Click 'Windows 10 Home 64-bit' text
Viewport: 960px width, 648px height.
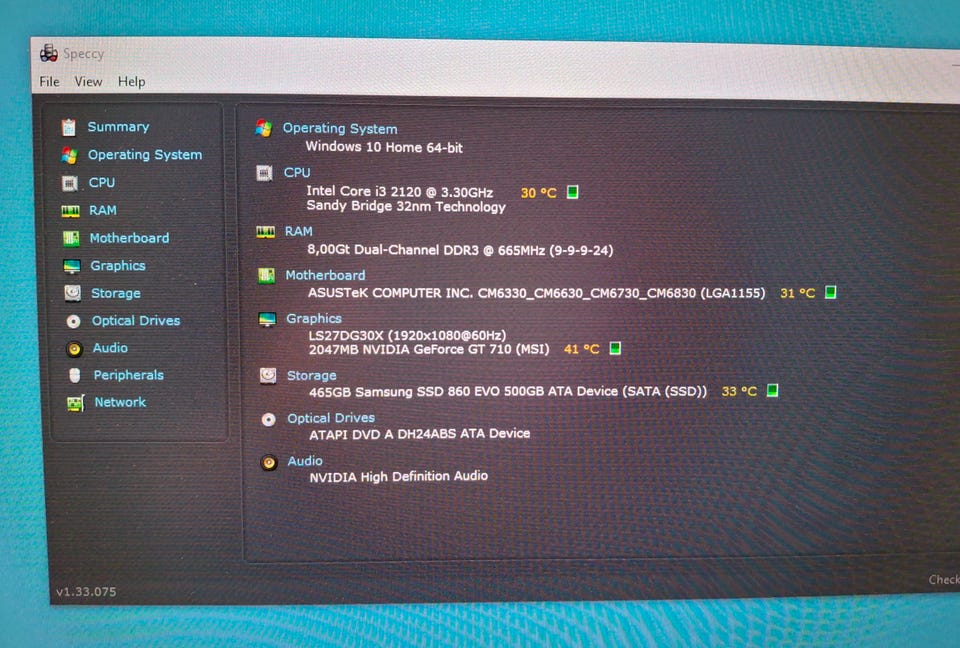(384, 147)
